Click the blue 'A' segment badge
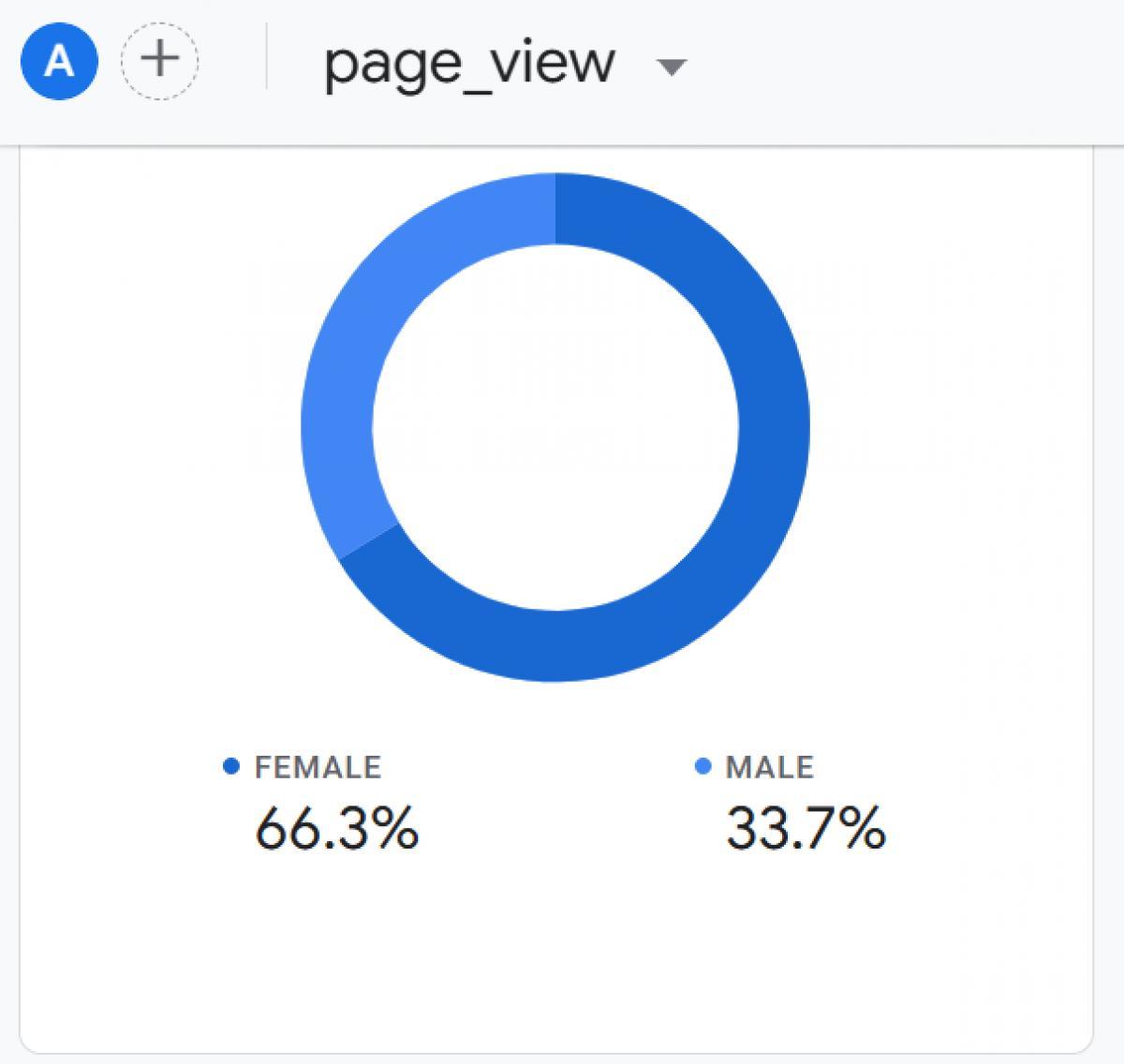The image size is (1124, 1064). (59, 61)
